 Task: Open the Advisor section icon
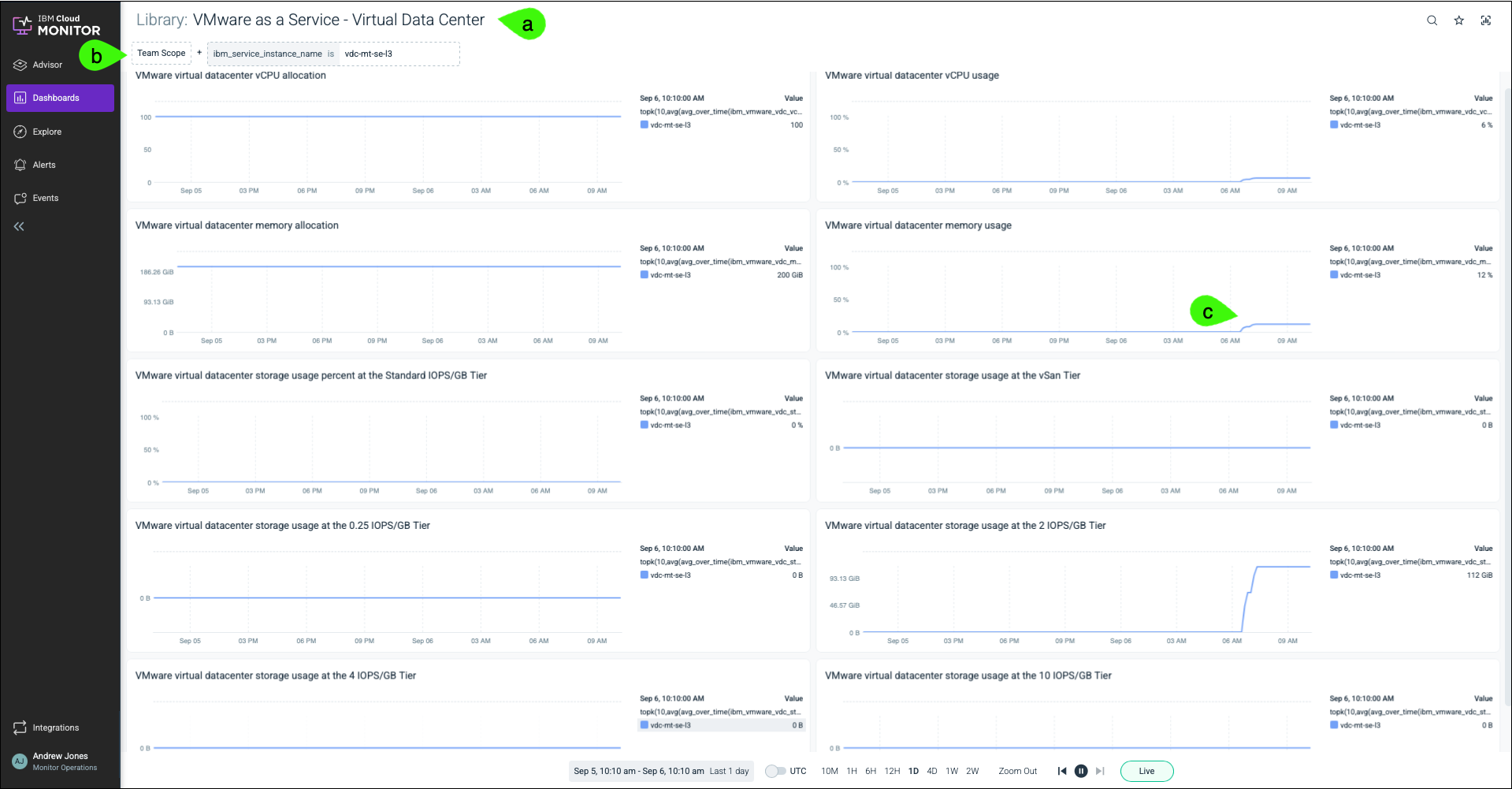[20, 65]
